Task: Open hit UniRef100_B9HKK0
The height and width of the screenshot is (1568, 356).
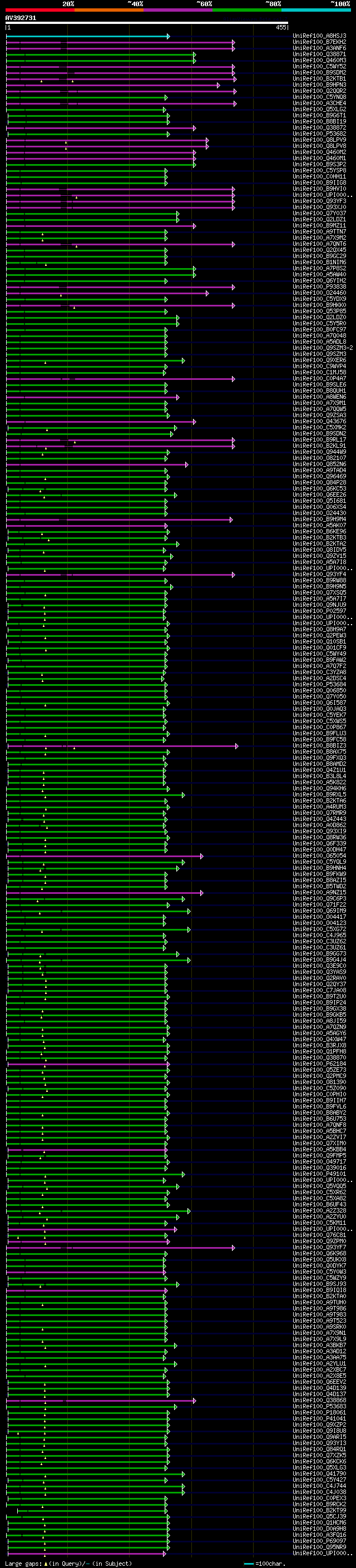Action: pos(319,305)
